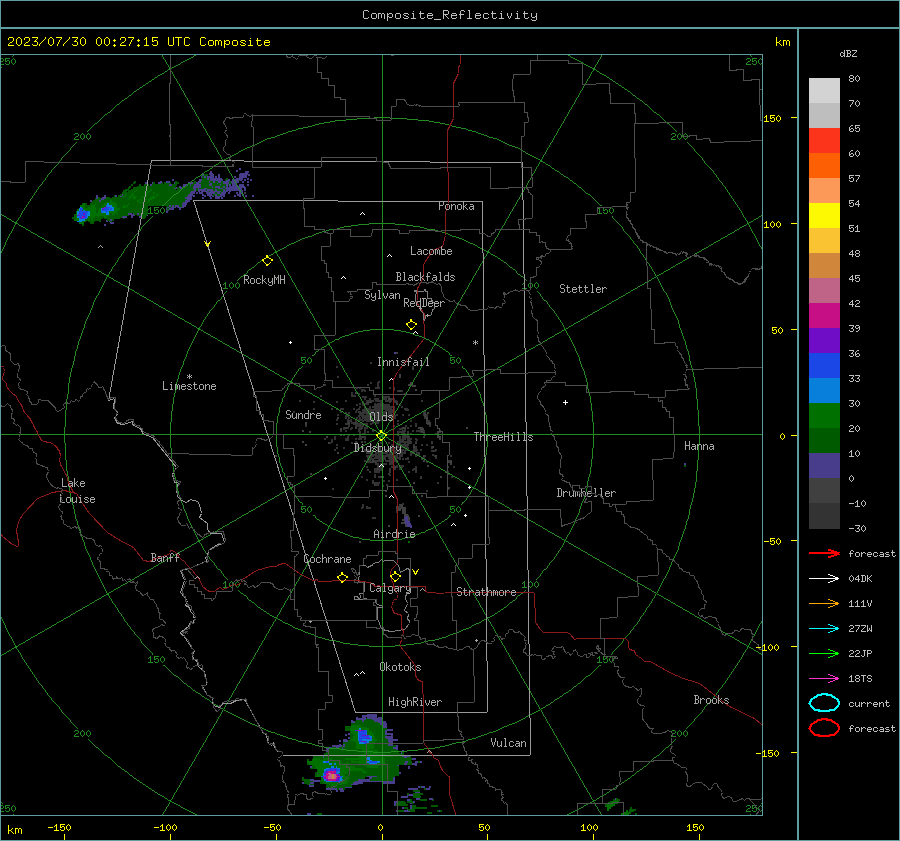Click the Innisfail label

coord(403,362)
